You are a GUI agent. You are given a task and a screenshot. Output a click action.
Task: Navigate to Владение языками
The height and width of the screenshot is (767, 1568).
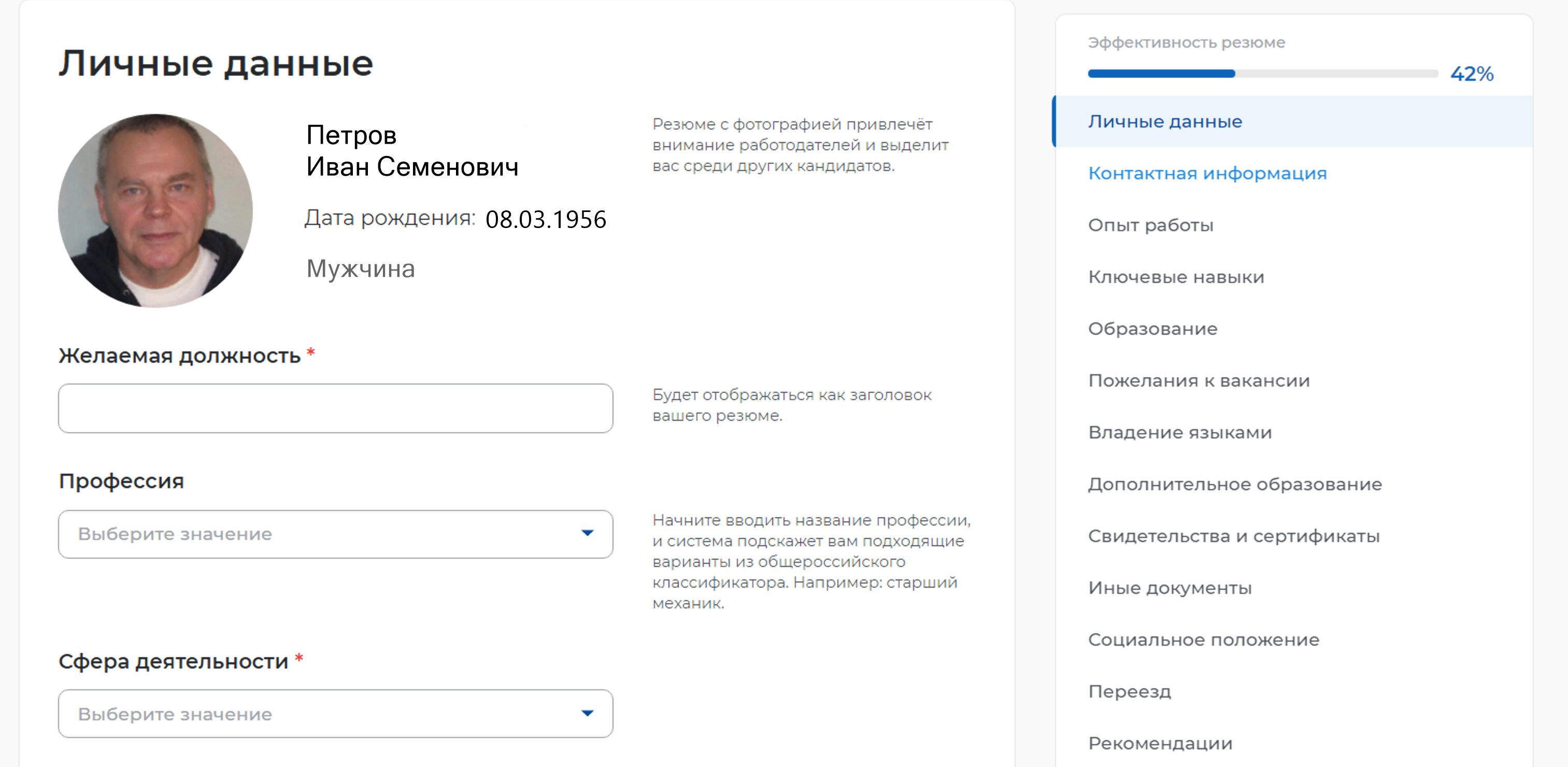pyautogui.click(x=1180, y=432)
